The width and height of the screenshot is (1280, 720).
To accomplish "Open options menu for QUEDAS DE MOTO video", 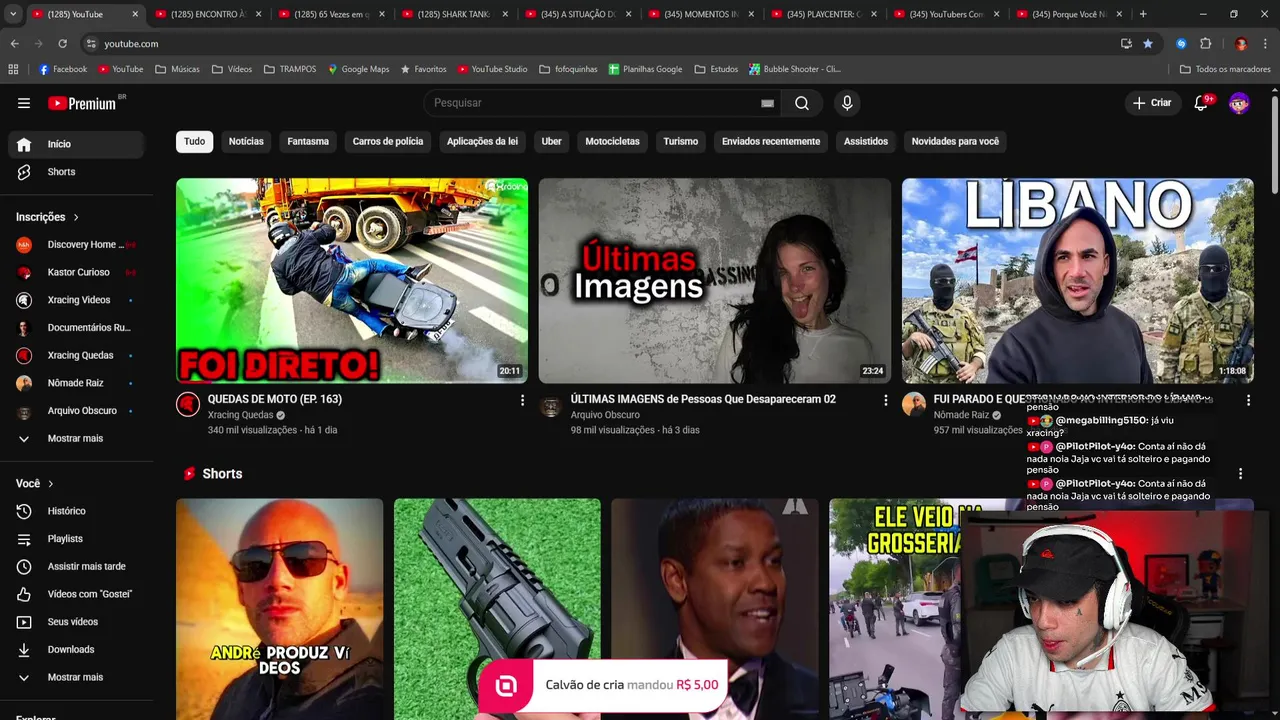I will click(522, 400).
